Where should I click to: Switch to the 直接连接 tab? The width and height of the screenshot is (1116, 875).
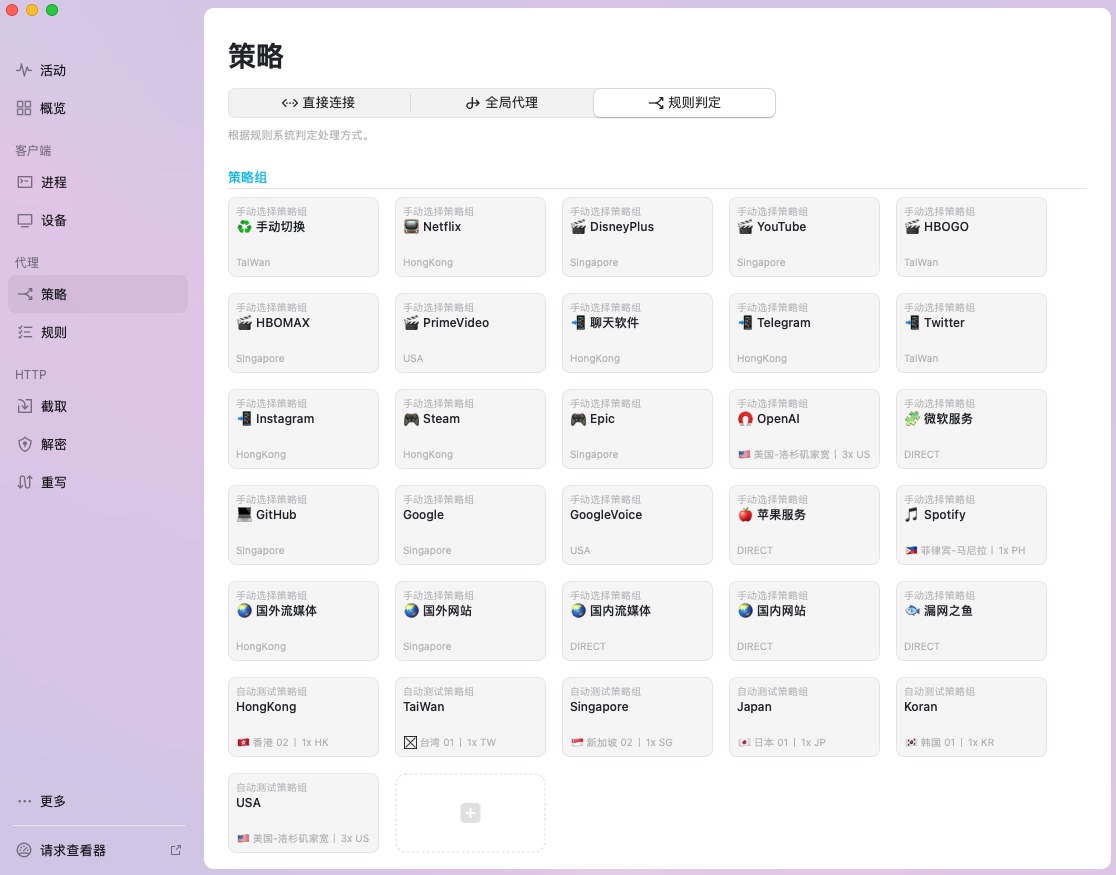[x=318, y=102]
